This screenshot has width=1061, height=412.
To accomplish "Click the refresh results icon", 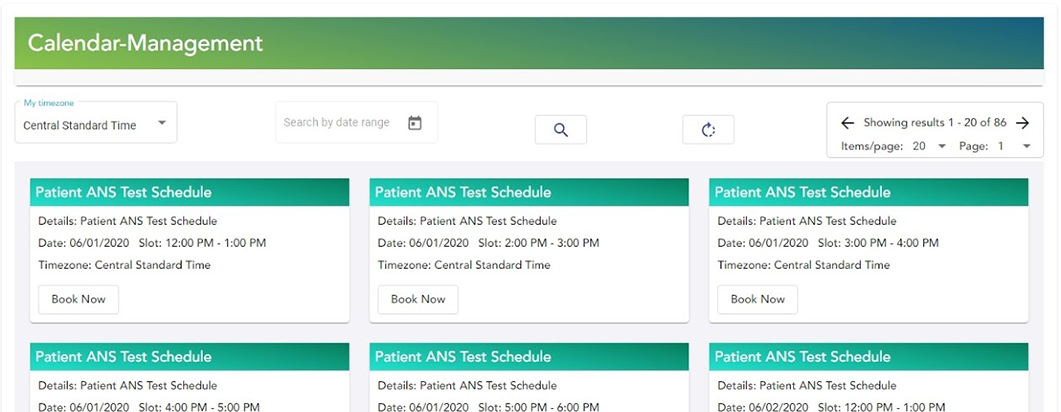I will [x=708, y=130].
